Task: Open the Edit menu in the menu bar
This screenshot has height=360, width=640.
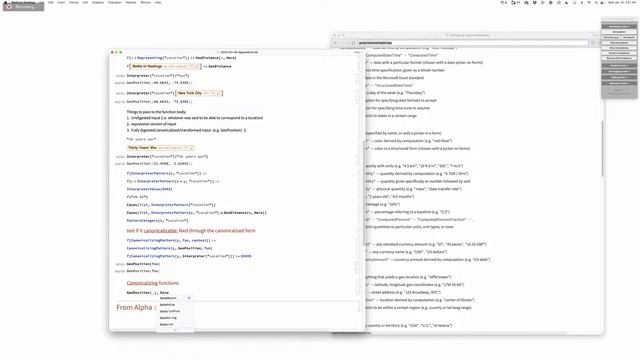Action: coord(51,2)
